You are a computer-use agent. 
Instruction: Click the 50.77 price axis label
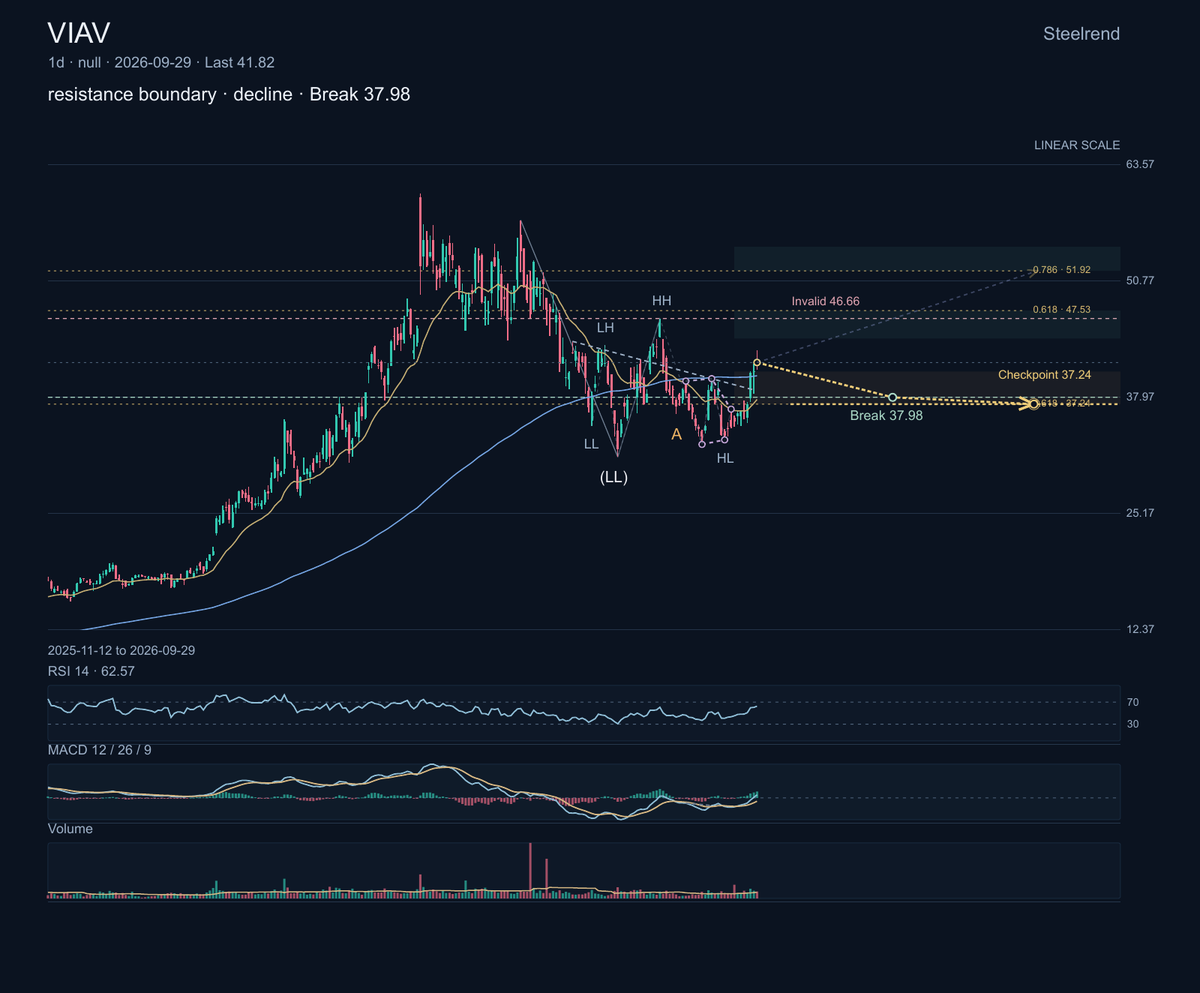tap(1141, 281)
